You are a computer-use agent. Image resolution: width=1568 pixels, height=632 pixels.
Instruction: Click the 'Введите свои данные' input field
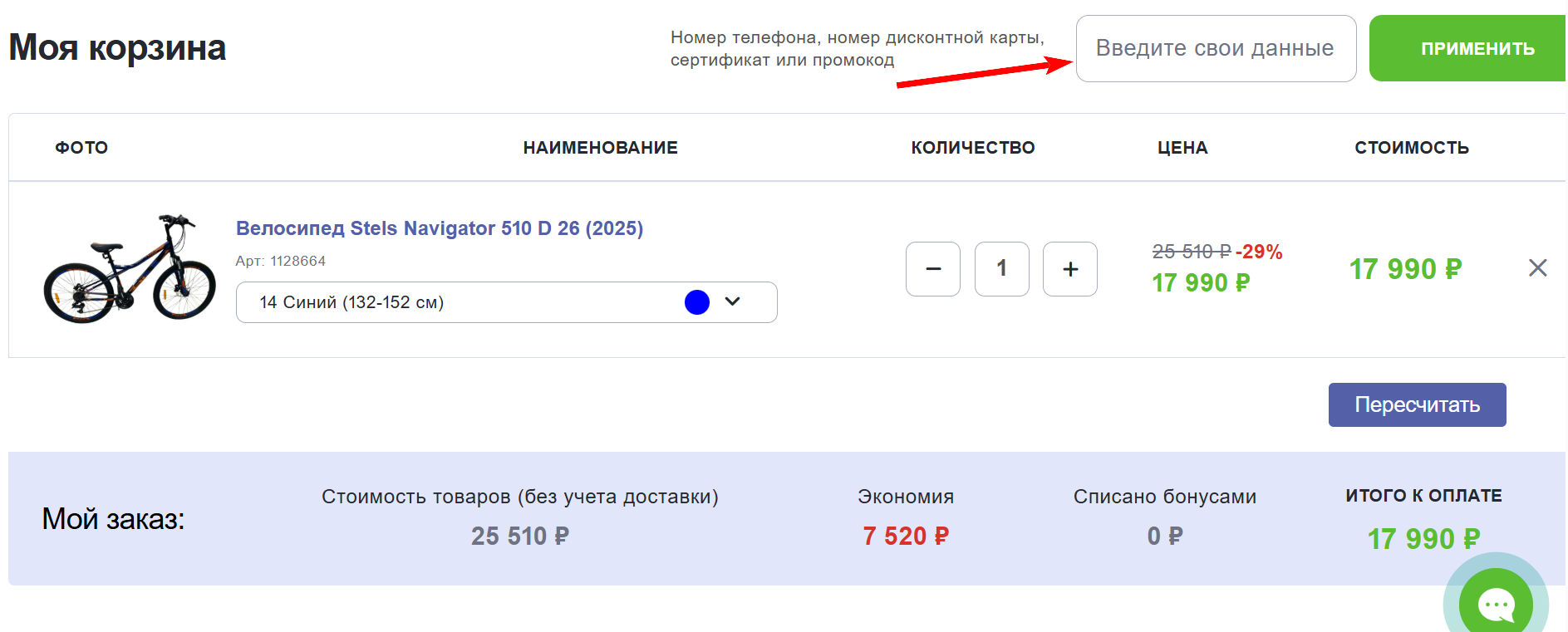pyautogui.click(x=1216, y=48)
